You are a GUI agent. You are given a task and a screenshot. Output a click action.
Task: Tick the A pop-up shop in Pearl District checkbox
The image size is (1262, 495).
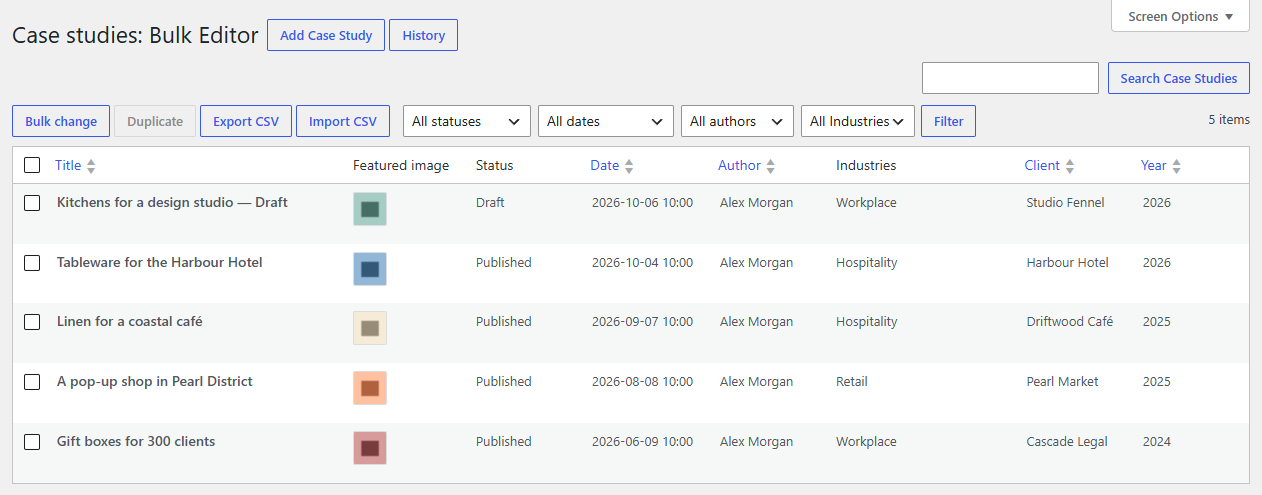(x=32, y=382)
